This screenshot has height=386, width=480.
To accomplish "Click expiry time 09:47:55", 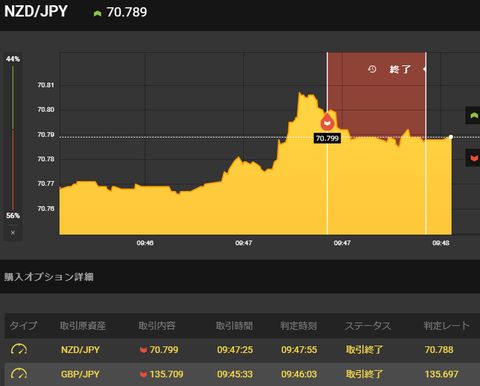I will click(x=299, y=350).
